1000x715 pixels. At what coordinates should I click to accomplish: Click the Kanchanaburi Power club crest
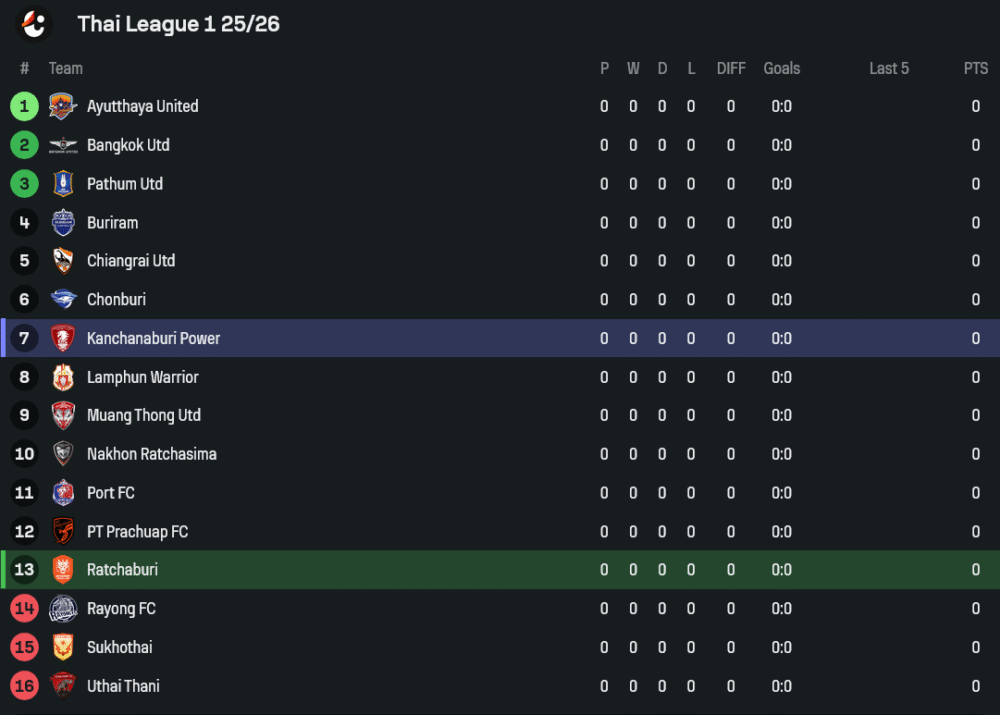[x=63, y=339]
